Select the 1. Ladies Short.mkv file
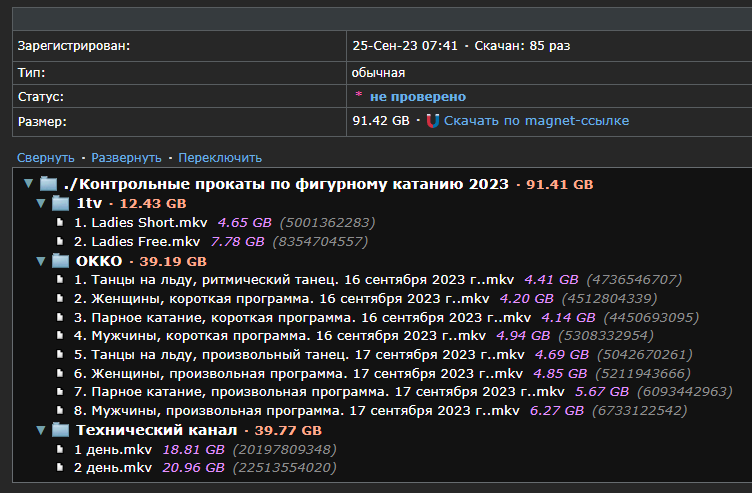This screenshot has height=493, width=752. point(139,222)
